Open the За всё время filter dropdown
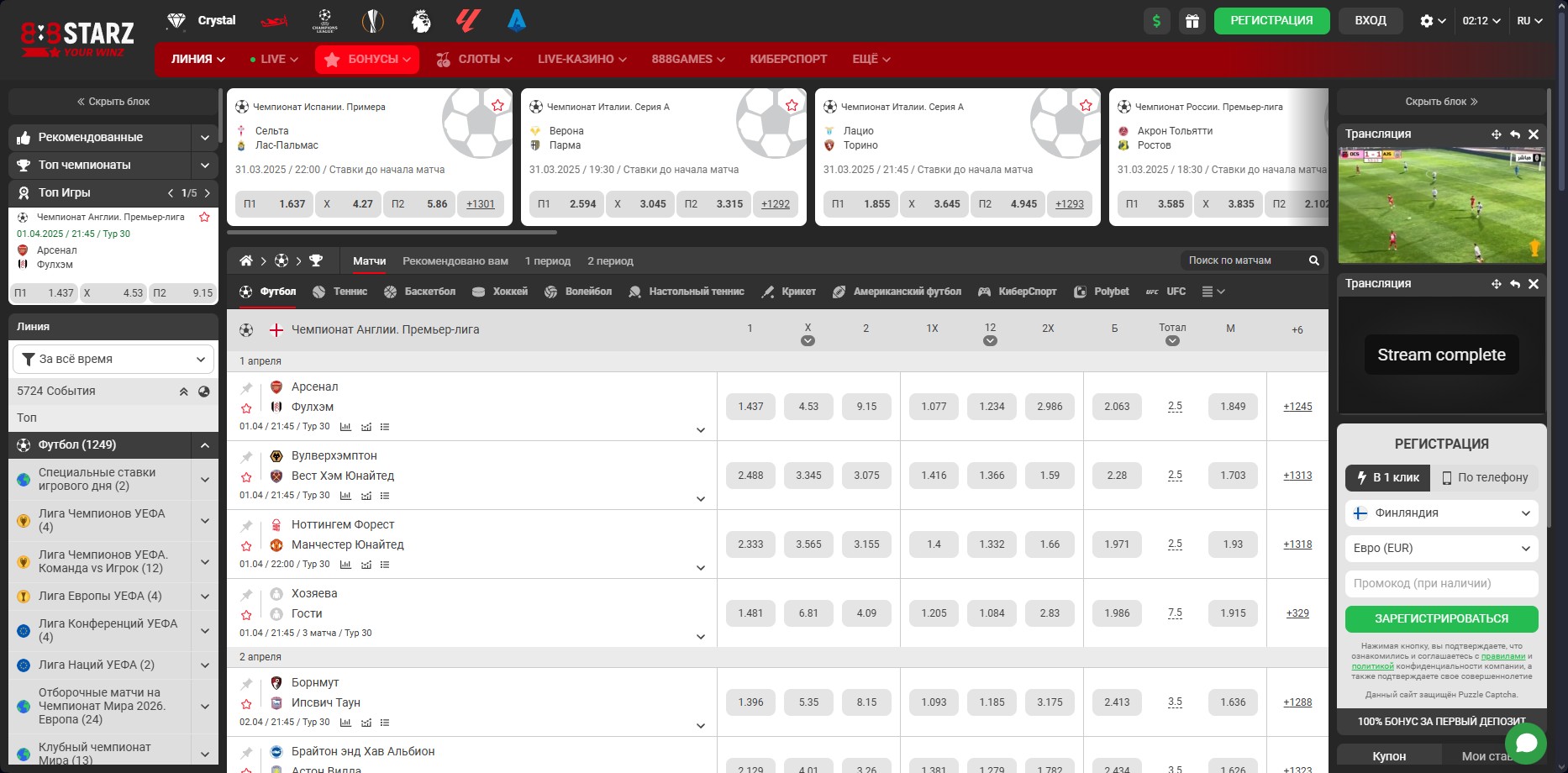1568x773 pixels. [113, 359]
